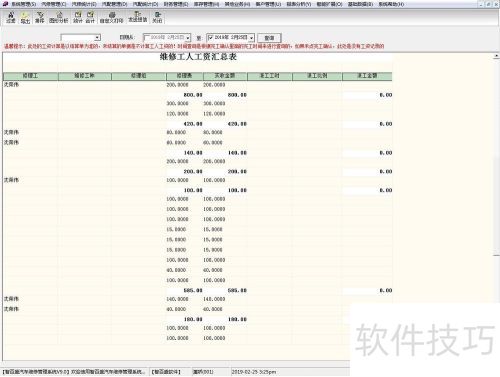
Task: Open the 系统帮助(H) menu
Action: tap(391, 4)
